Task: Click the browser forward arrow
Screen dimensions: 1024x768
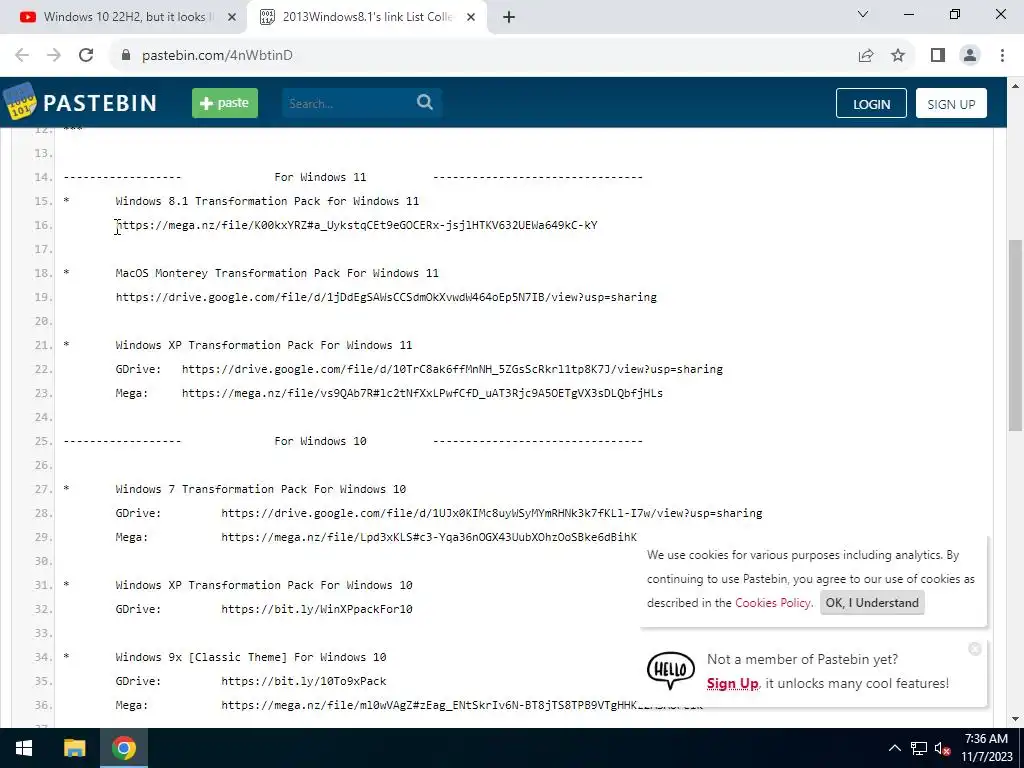Action: 54,56
